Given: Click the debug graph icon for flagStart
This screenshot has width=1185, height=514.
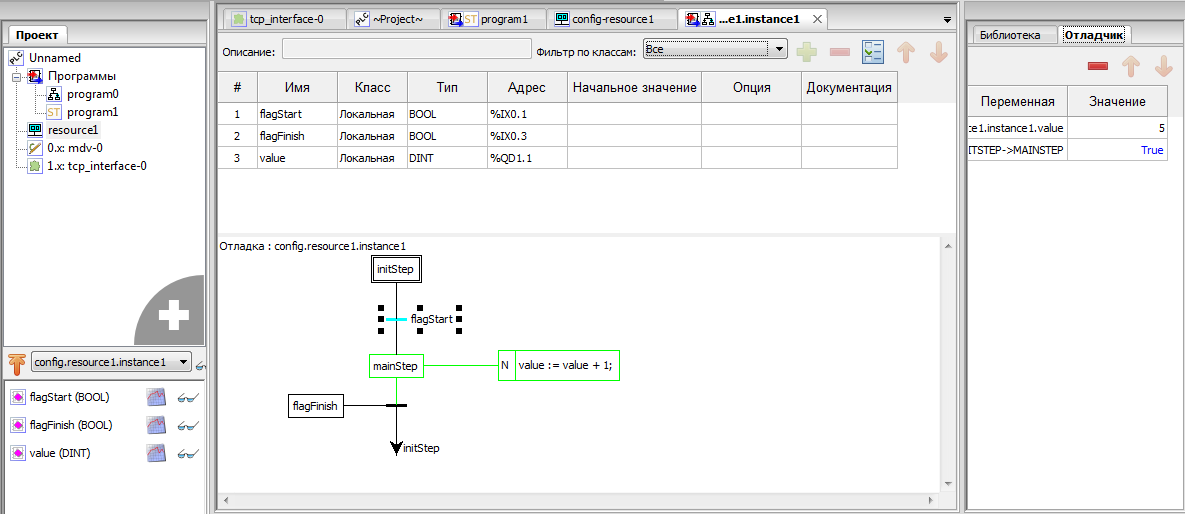Looking at the screenshot, I should tap(155, 397).
